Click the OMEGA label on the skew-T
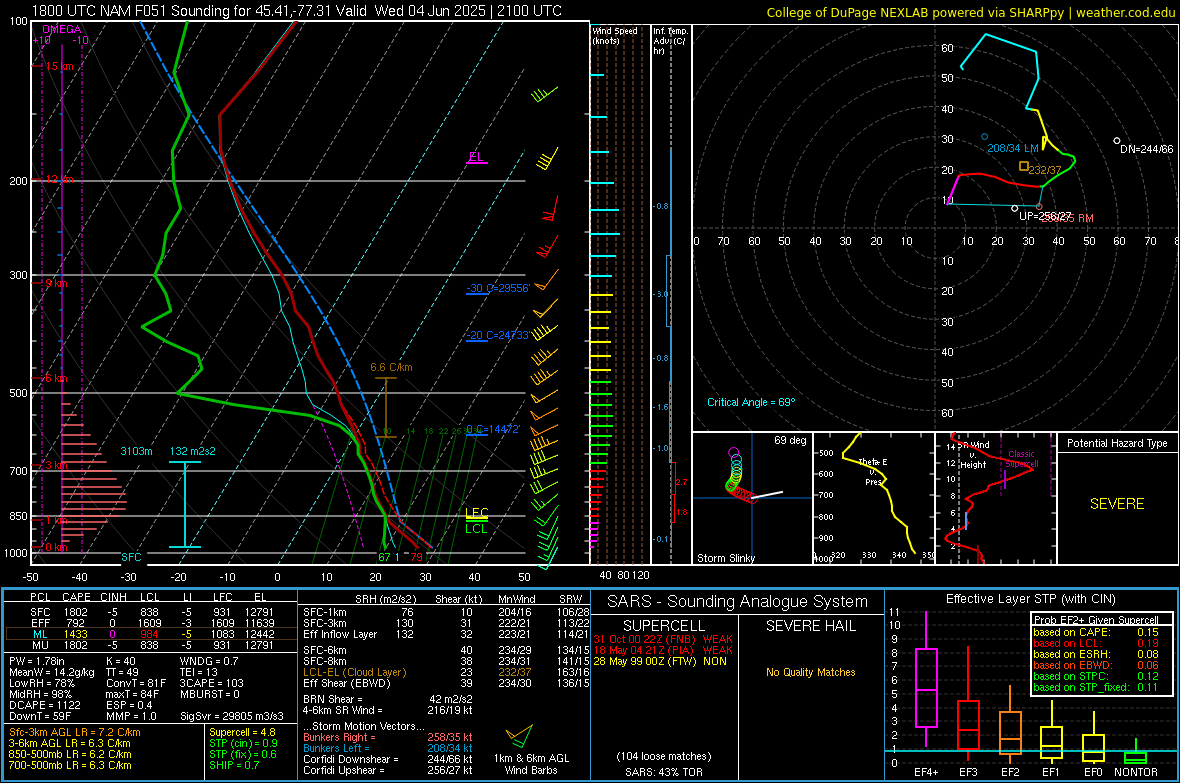 coord(62,29)
